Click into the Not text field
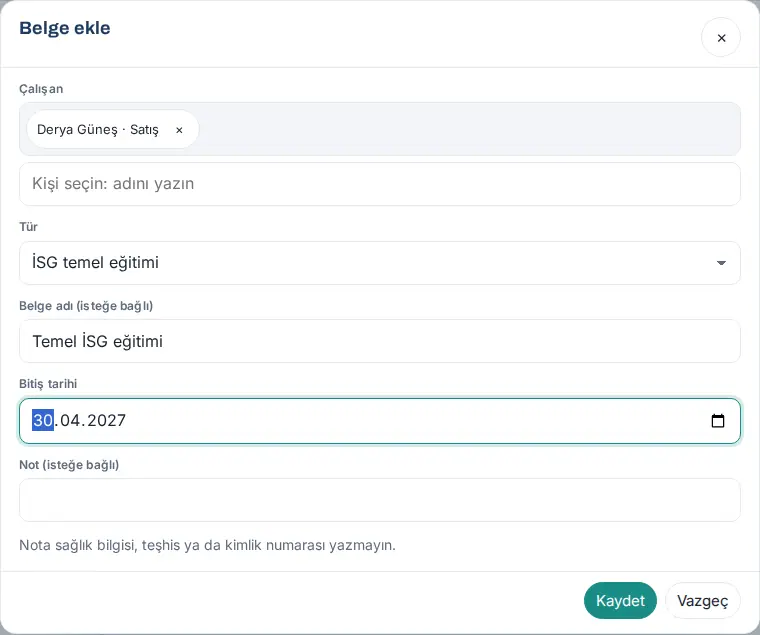 (380, 500)
